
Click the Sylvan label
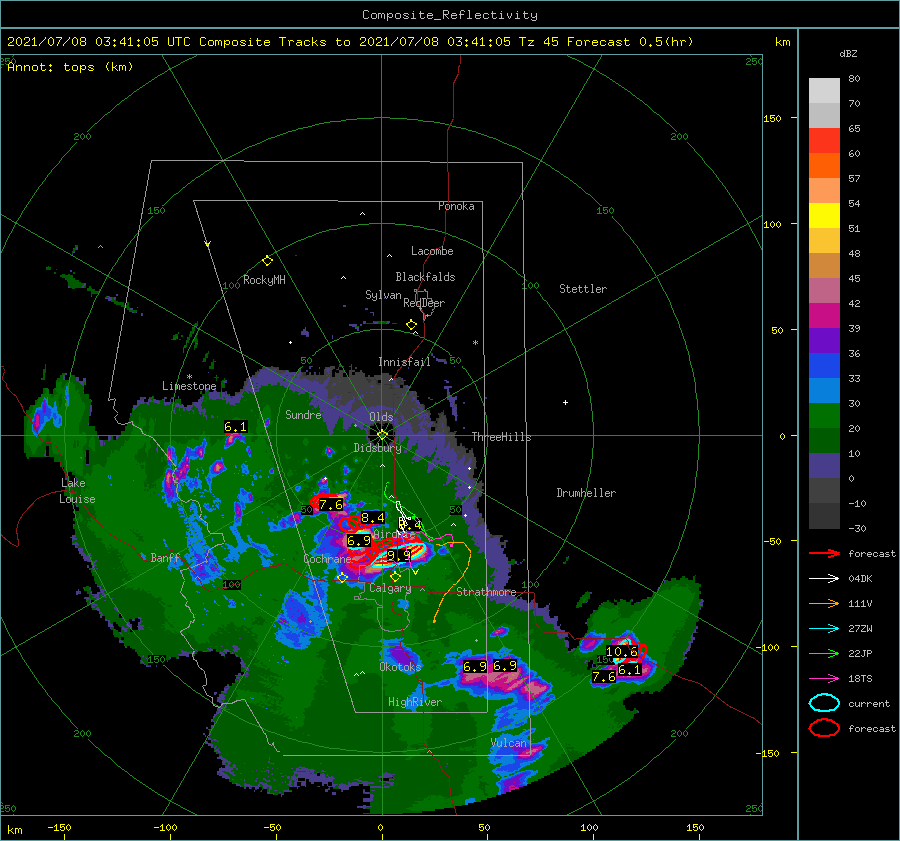383,295
